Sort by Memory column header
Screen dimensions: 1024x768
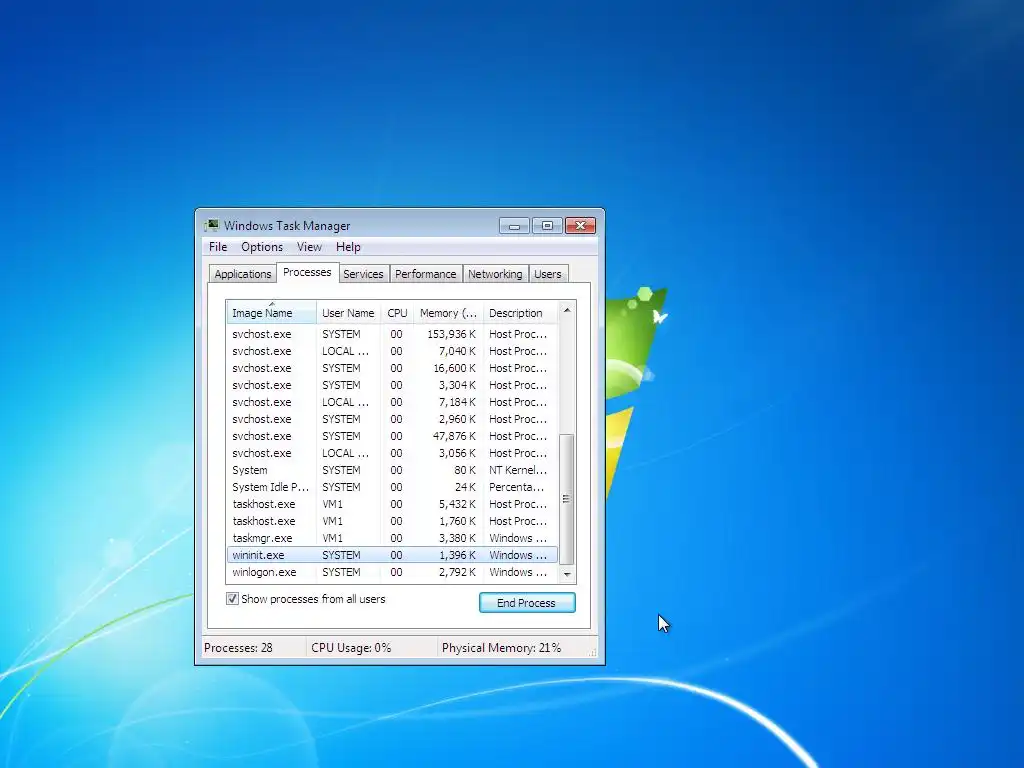(x=448, y=313)
